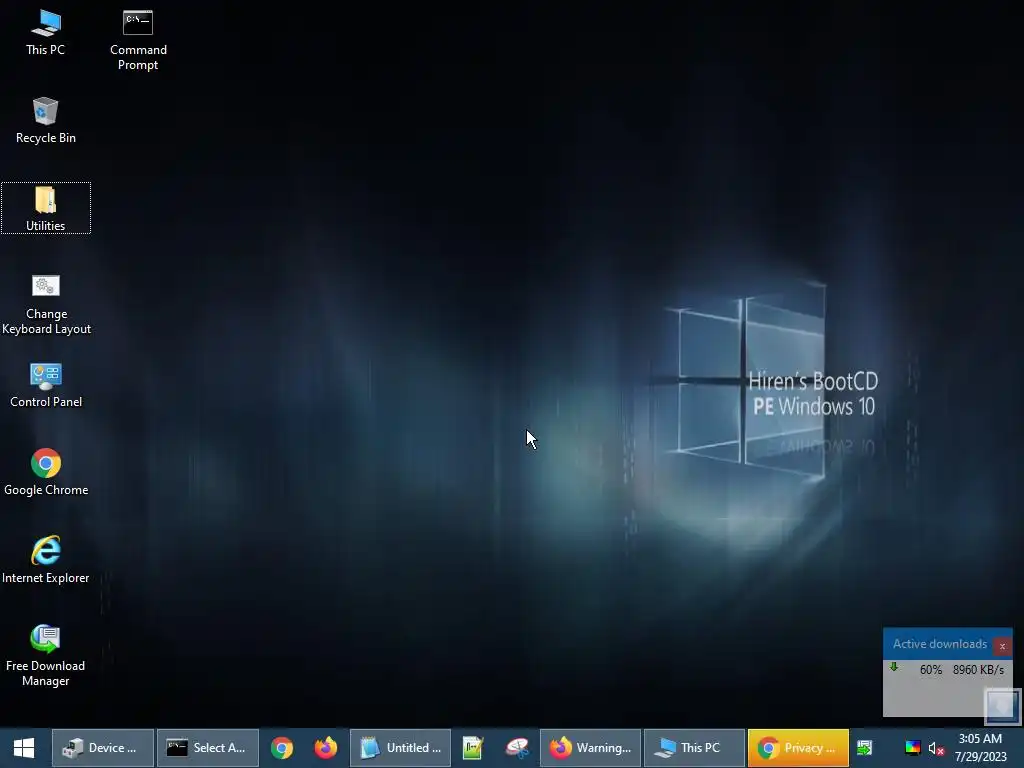Select the Google Chrome desktop shortcut

[46, 473]
